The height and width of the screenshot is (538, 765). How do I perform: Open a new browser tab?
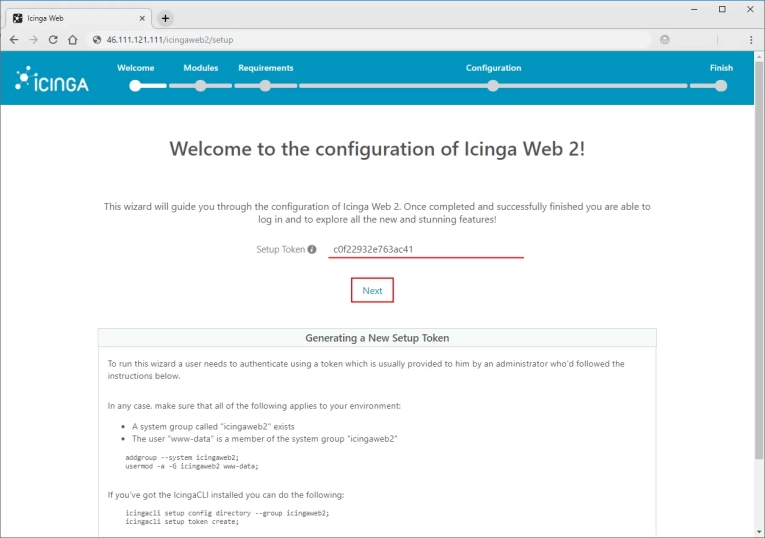(165, 18)
